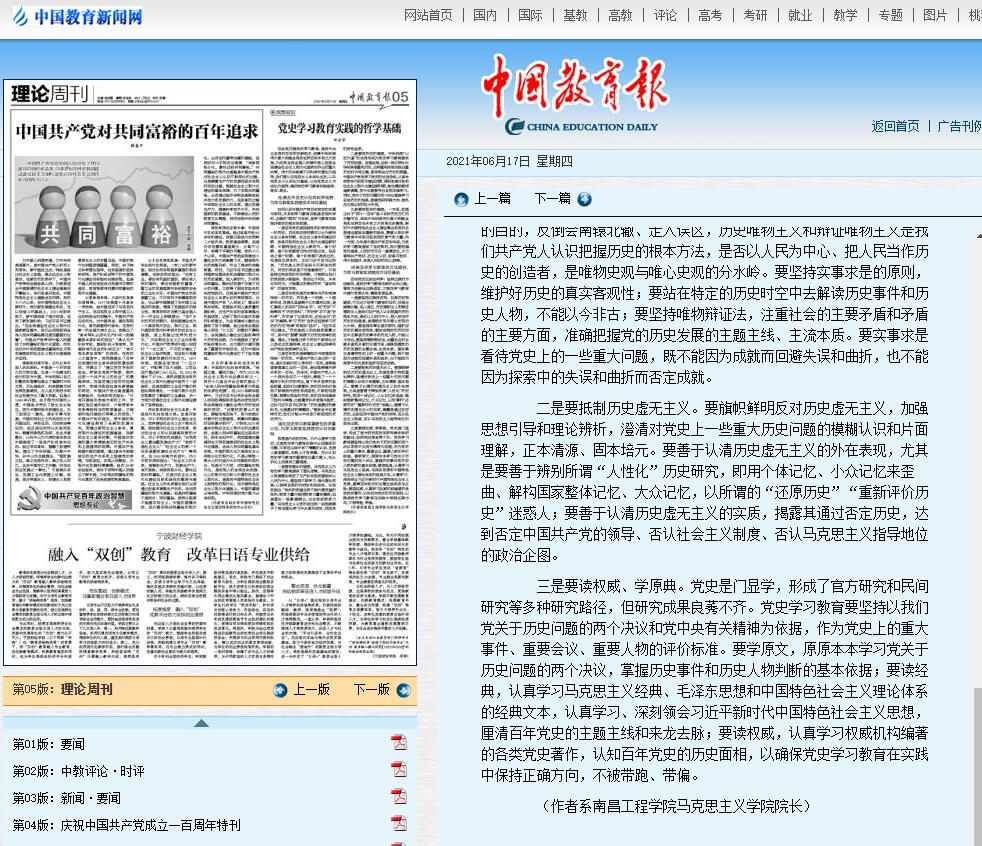The width and height of the screenshot is (982, 846).
Task: Click the paragraph starting 三是要读权威、学原典
Action: 705,681
